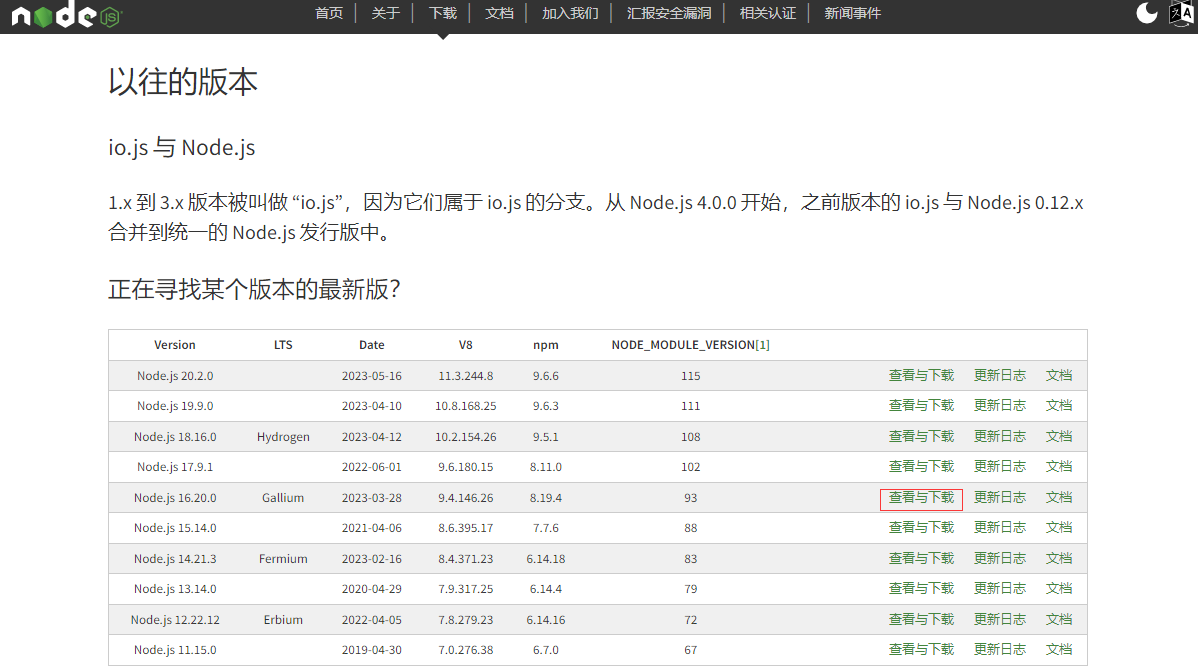The height and width of the screenshot is (666, 1198).
Task: Open the 首页 menu item
Action: click(x=329, y=13)
